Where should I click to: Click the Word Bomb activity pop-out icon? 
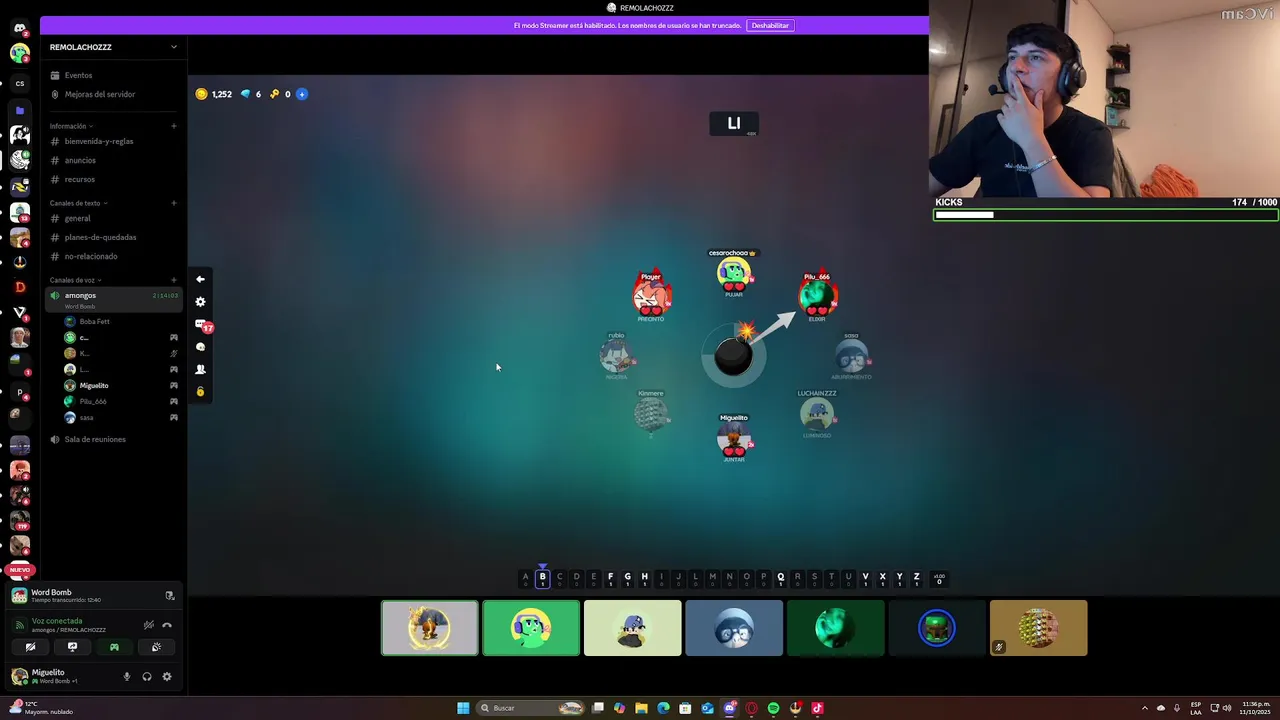(170, 595)
